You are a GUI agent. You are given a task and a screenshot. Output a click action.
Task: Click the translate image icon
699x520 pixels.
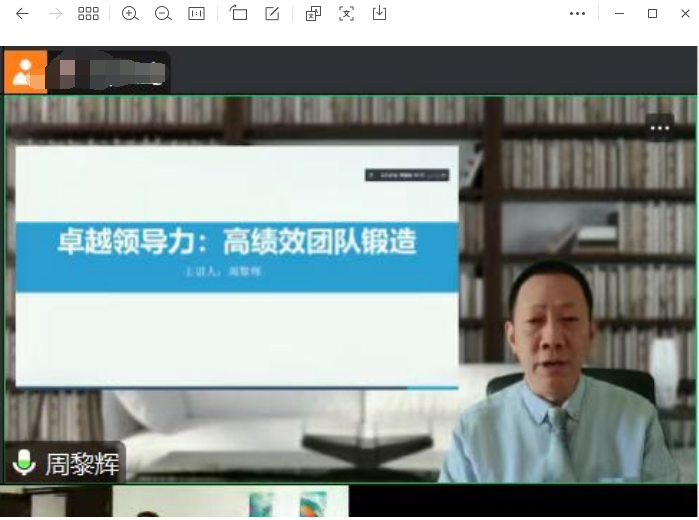pyautogui.click(x=313, y=14)
